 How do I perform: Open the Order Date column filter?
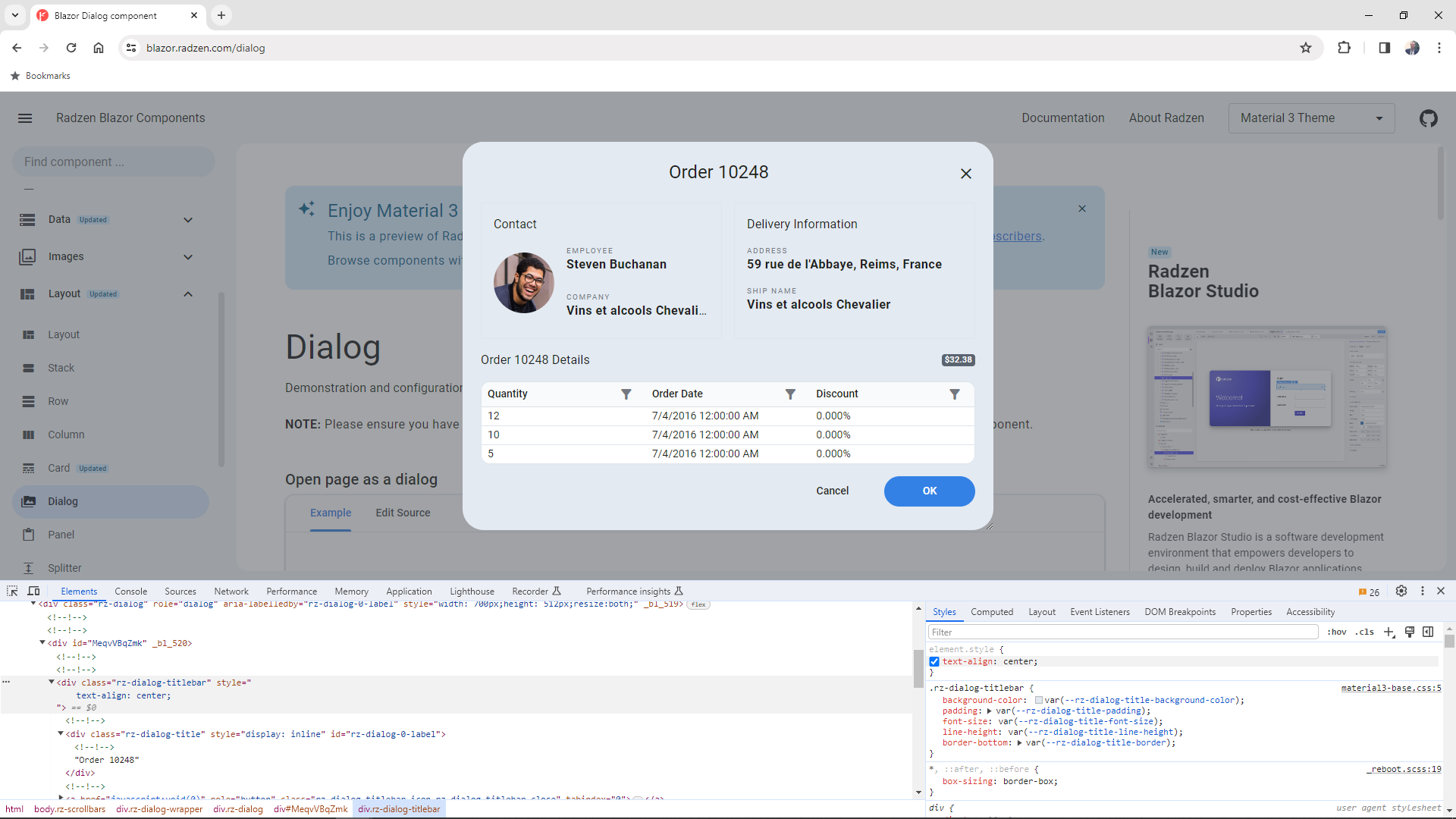pos(790,394)
